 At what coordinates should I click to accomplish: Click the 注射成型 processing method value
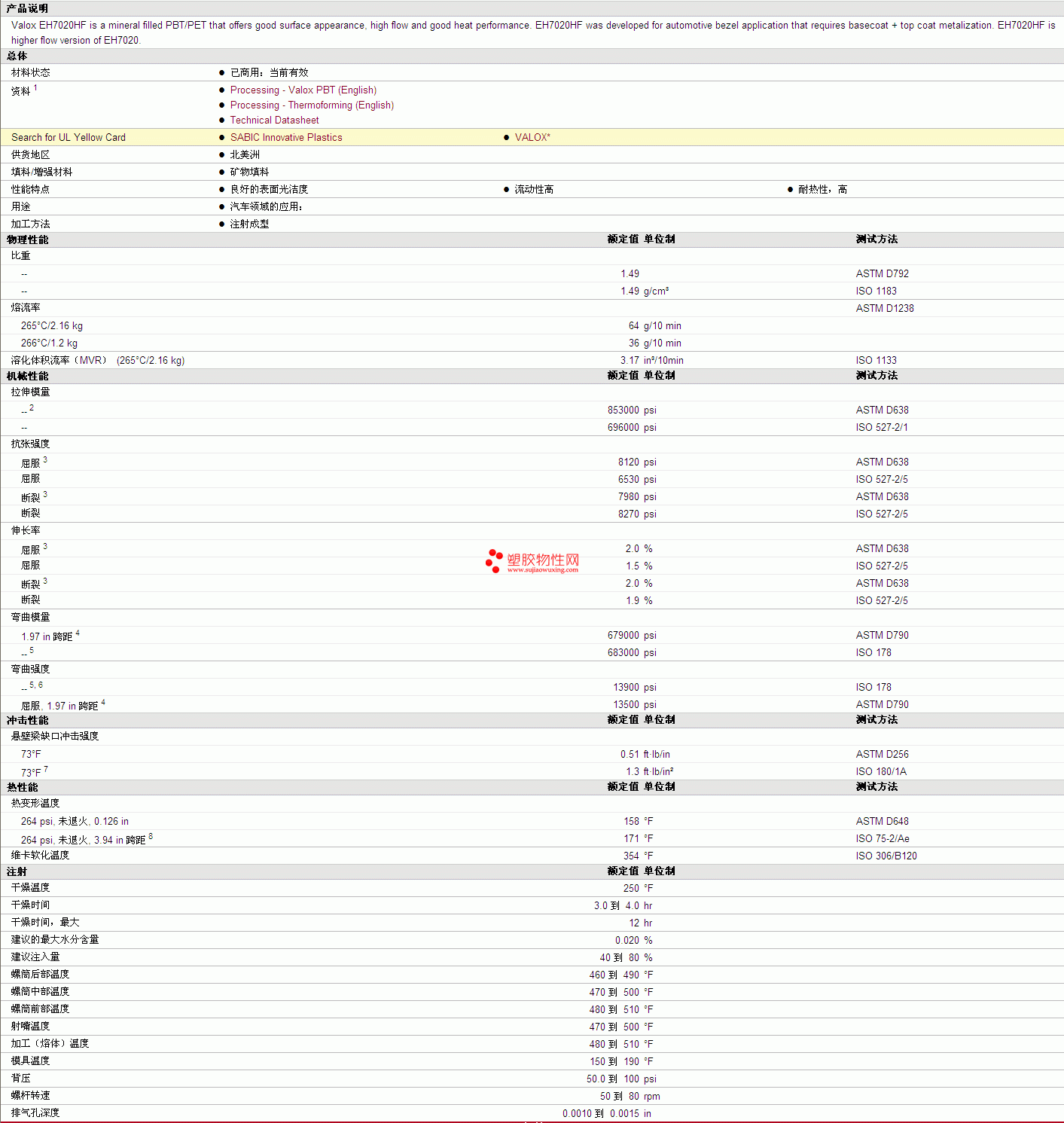[249, 224]
